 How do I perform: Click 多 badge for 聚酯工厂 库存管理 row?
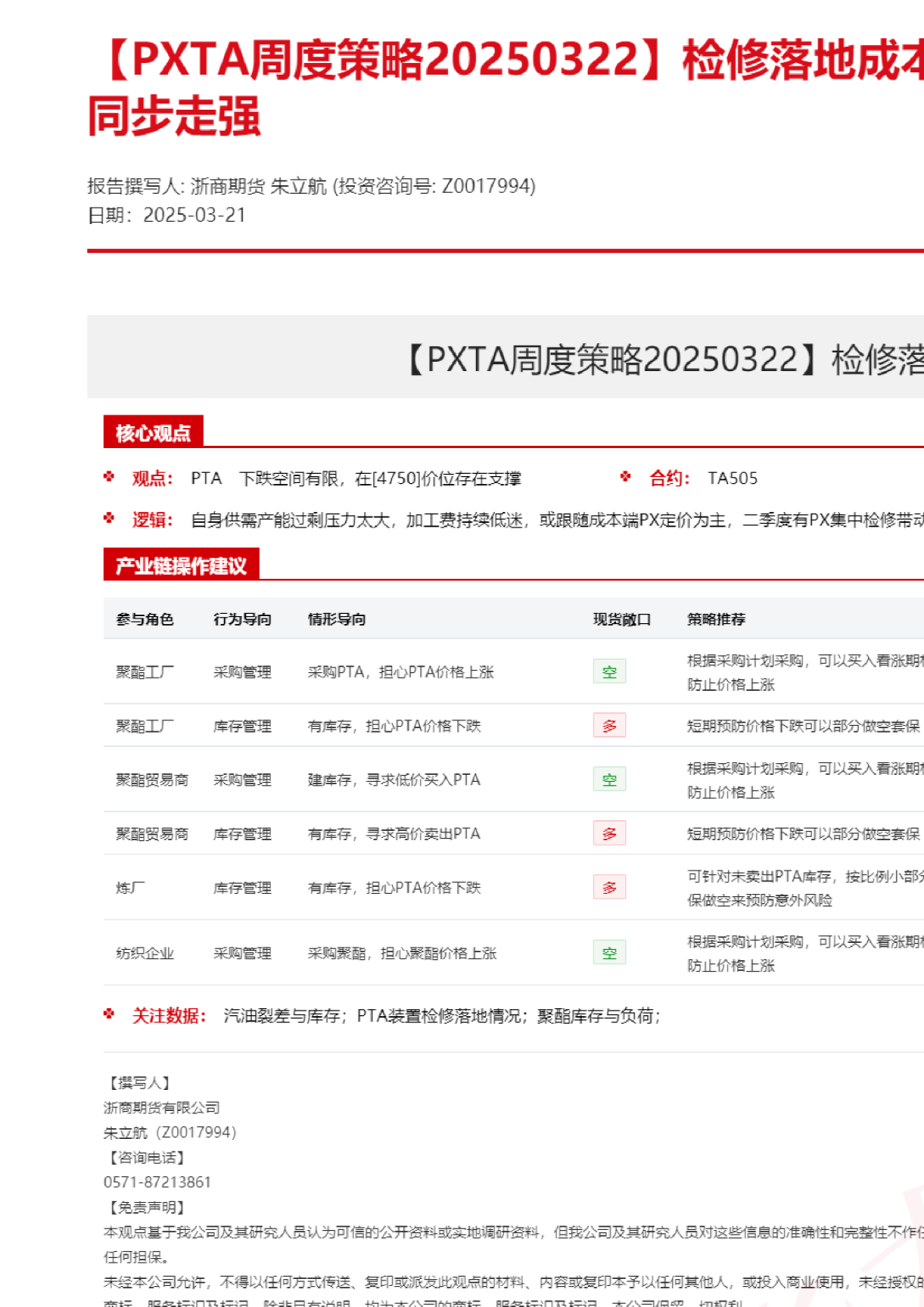609,726
